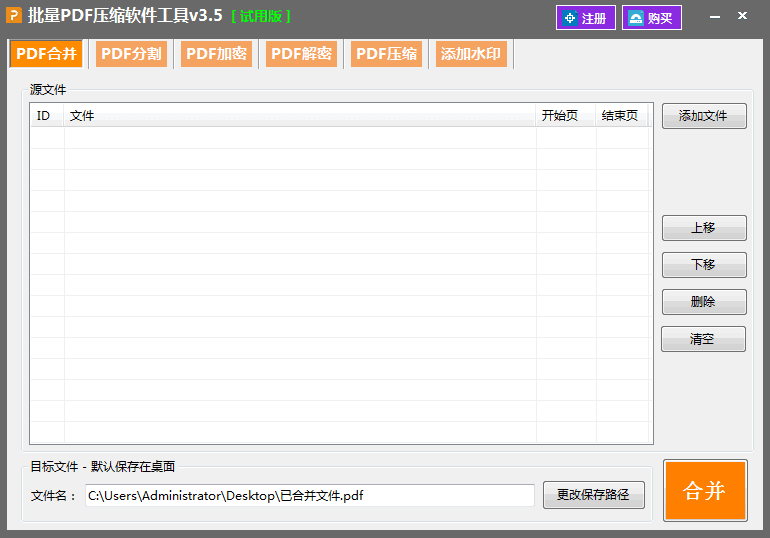Click the 删除 (delete) button
The width and height of the screenshot is (770, 538).
click(704, 302)
